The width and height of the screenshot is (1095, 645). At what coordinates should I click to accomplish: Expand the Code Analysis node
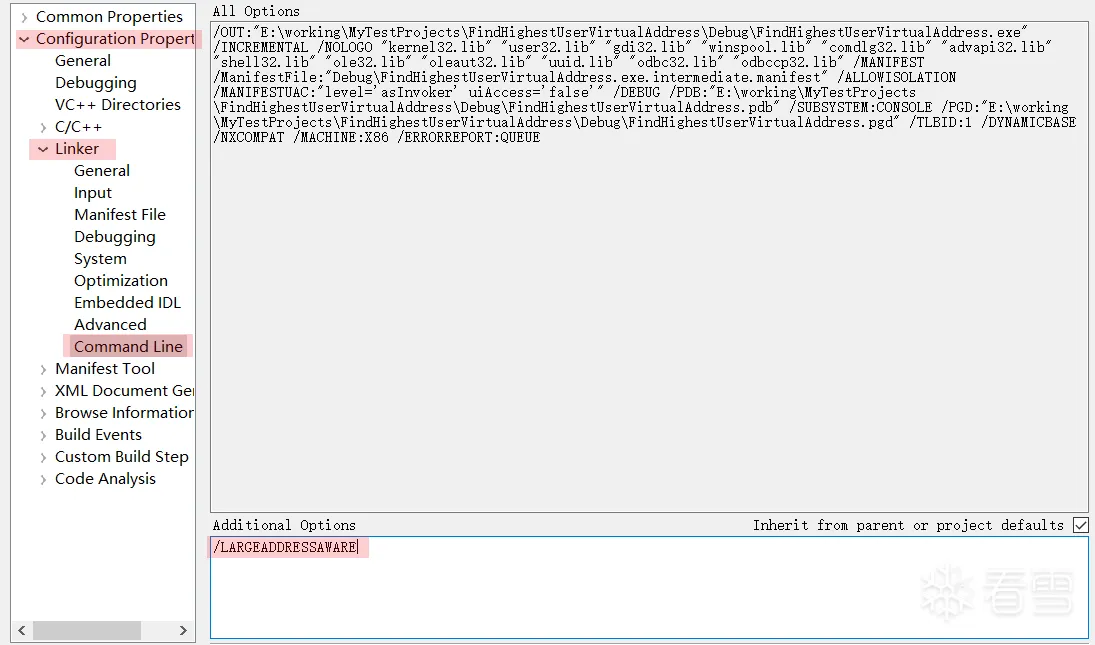click(x=43, y=480)
